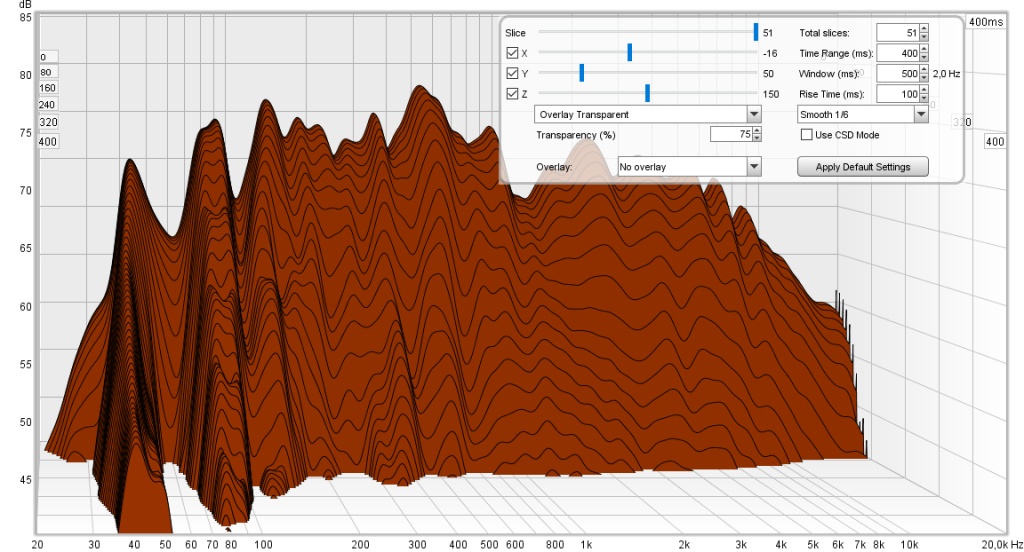Click the Transparency (%) value field
1024x552 pixels.
[x=731, y=134]
